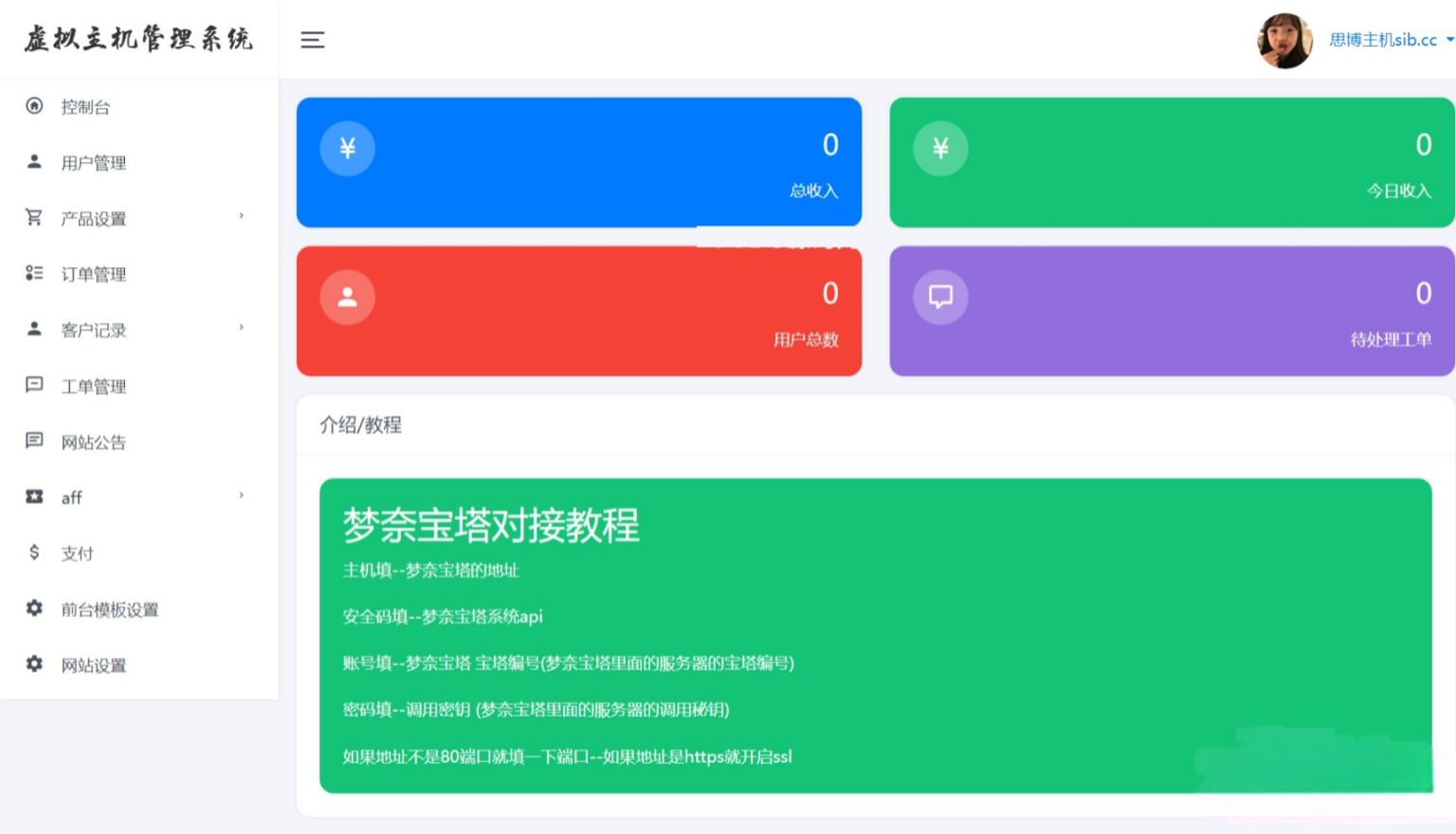
Task: Open the 网站公告 menu item
Action: coord(92,442)
